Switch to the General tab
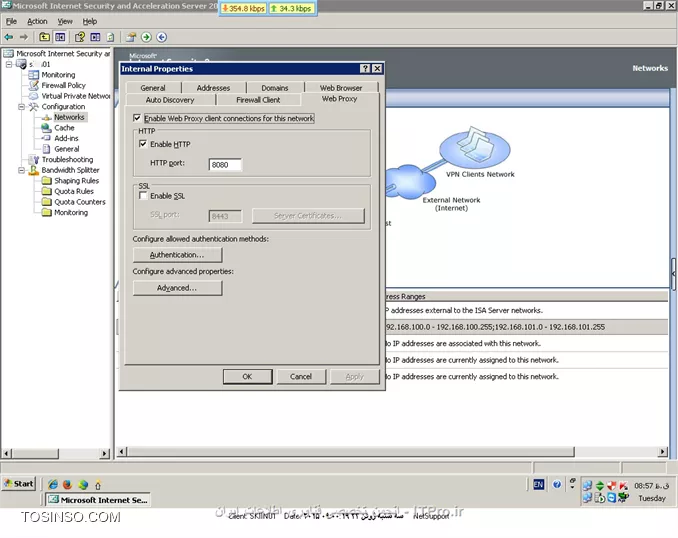 pyautogui.click(x=153, y=88)
